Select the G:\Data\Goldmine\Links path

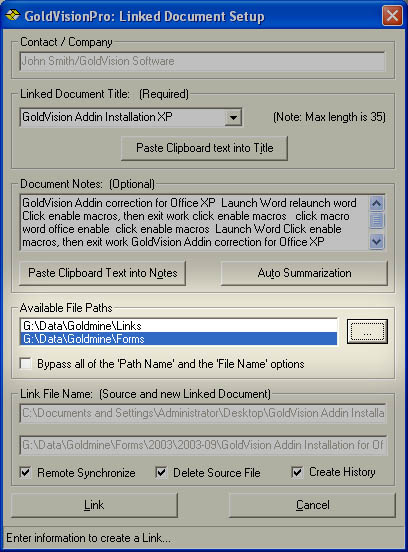[179, 326]
